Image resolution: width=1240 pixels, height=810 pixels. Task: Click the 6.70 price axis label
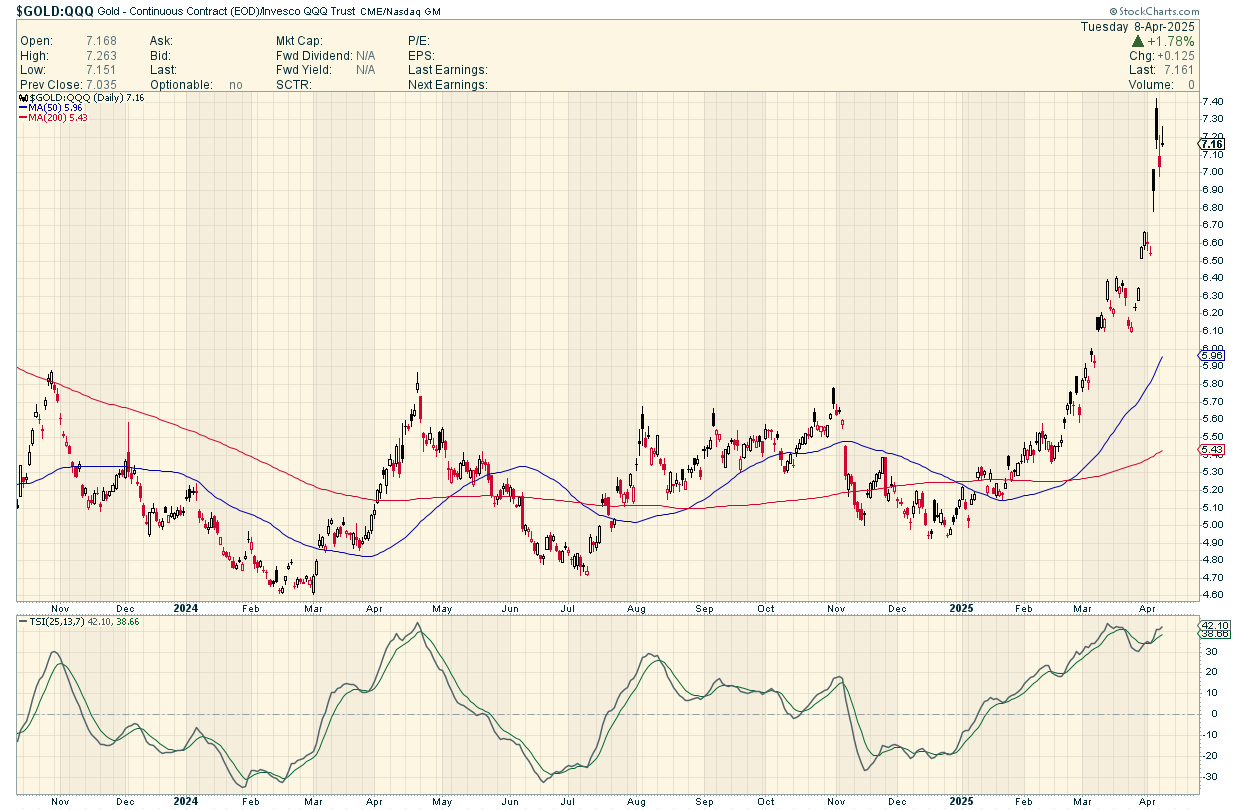(x=1212, y=225)
